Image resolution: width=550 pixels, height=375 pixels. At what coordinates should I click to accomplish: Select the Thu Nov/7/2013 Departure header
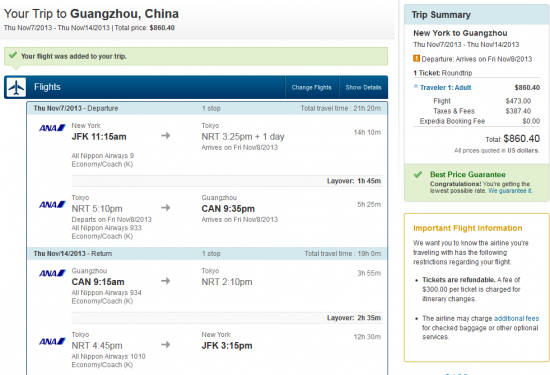coord(207,108)
